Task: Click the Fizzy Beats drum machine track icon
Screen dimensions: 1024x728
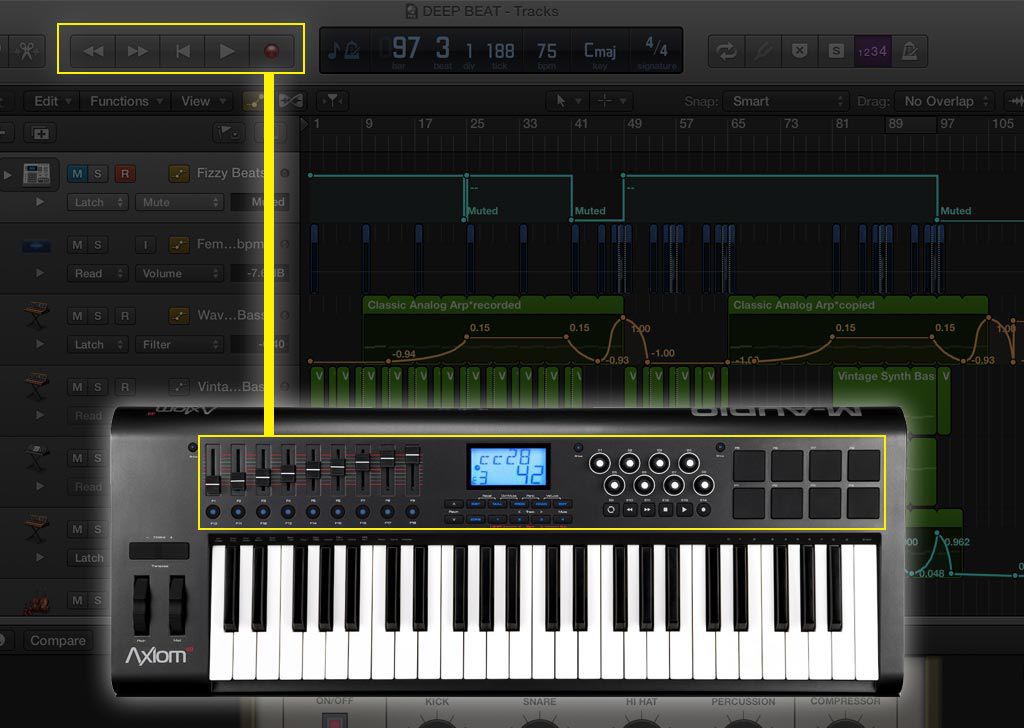Action: point(36,174)
